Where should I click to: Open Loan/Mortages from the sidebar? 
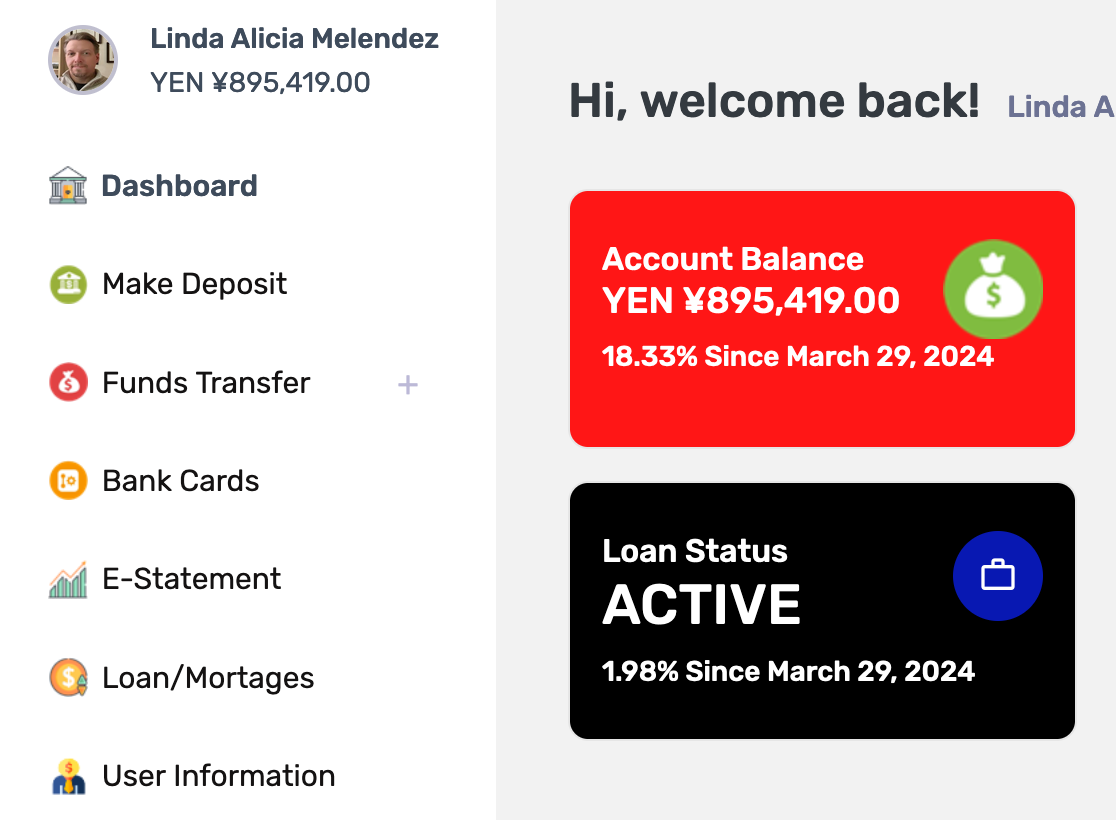pyautogui.click(x=208, y=678)
